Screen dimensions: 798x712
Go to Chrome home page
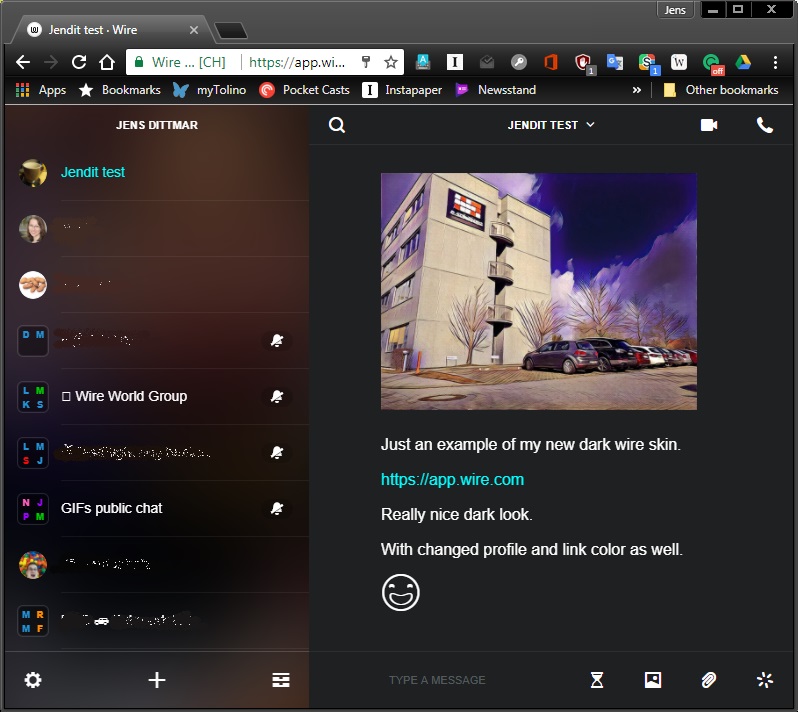[107, 62]
